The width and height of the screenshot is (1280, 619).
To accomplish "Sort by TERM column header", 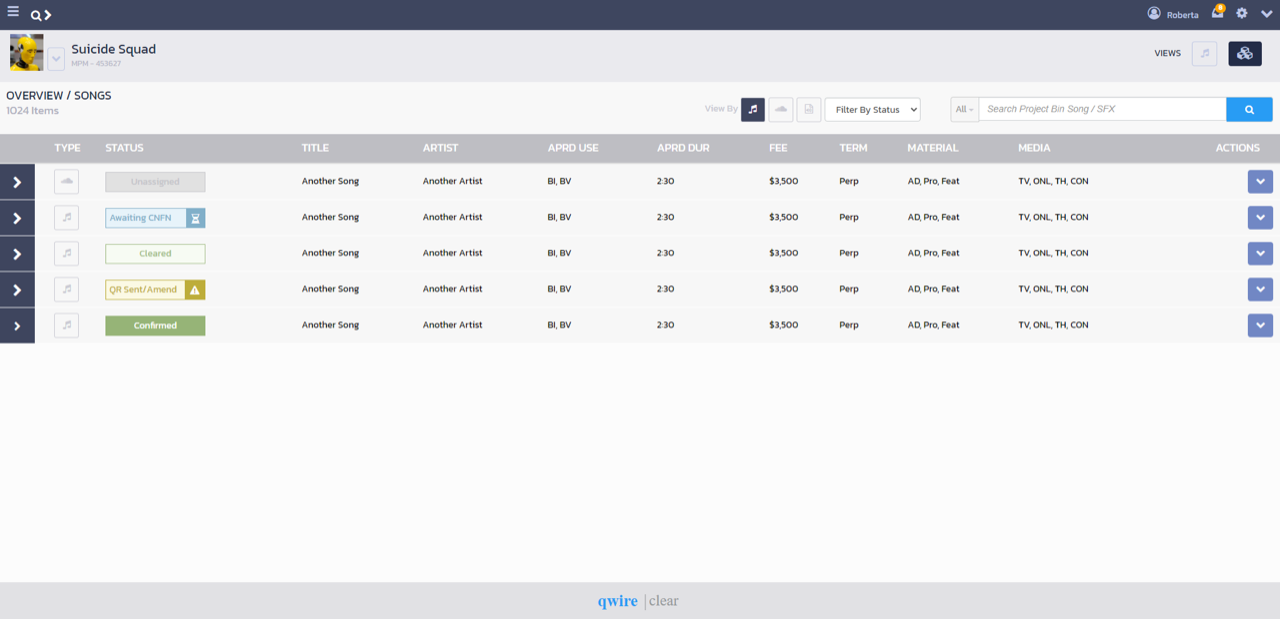I will coord(853,148).
